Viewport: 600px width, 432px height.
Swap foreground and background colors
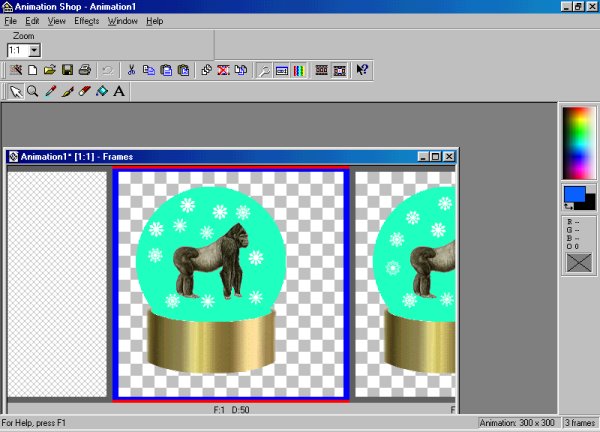569,207
